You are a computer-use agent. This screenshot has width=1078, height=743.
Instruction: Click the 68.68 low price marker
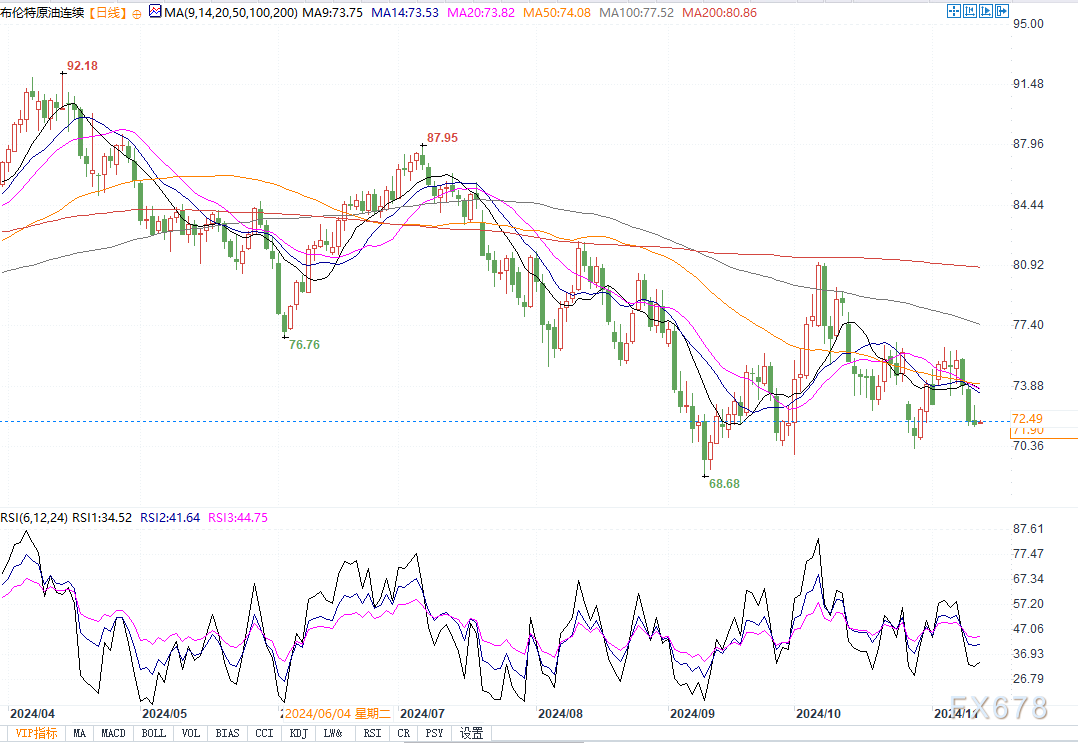[724, 483]
